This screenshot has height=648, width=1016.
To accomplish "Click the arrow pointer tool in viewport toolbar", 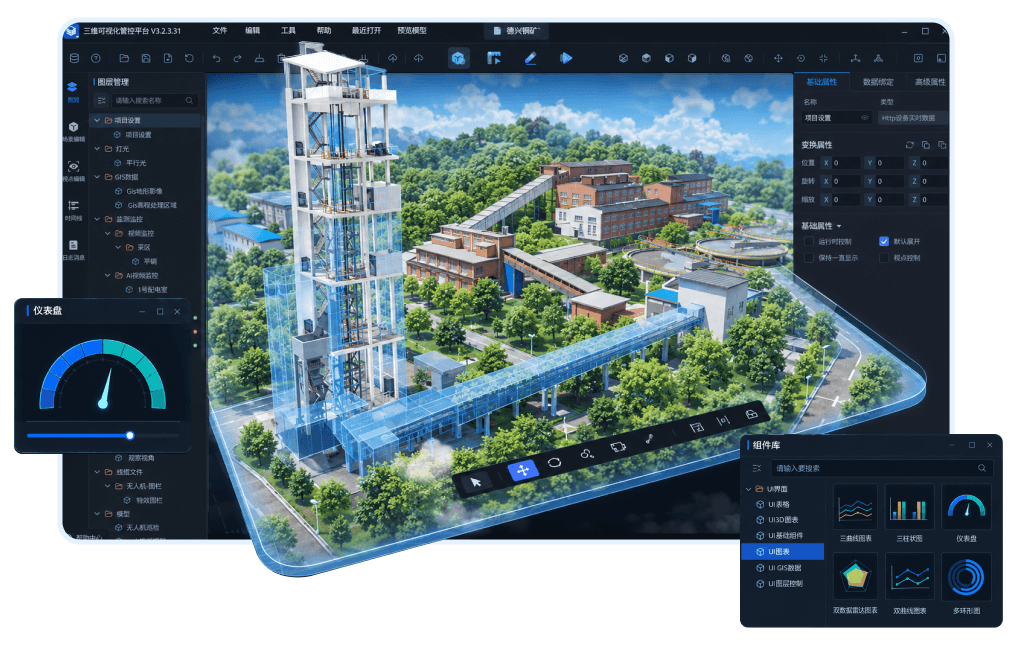I will click(x=476, y=482).
